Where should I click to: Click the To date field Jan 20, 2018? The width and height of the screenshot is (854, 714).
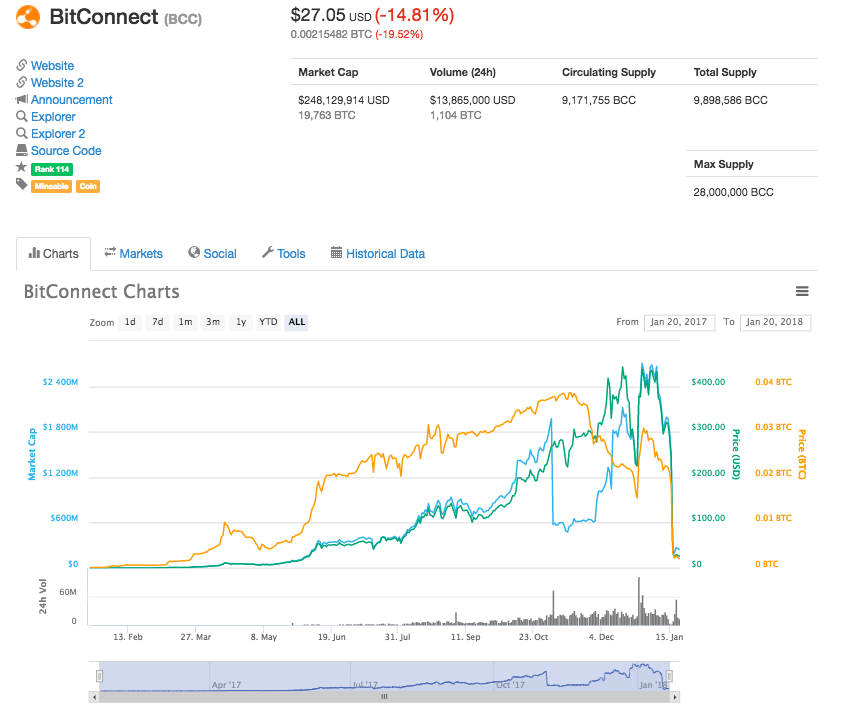pos(775,322)
